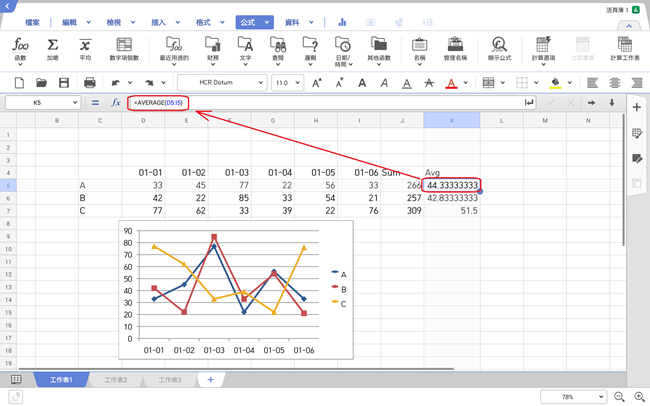Click the cell borders icon
This screenshot has height=406, width=650.
point(522,83)
